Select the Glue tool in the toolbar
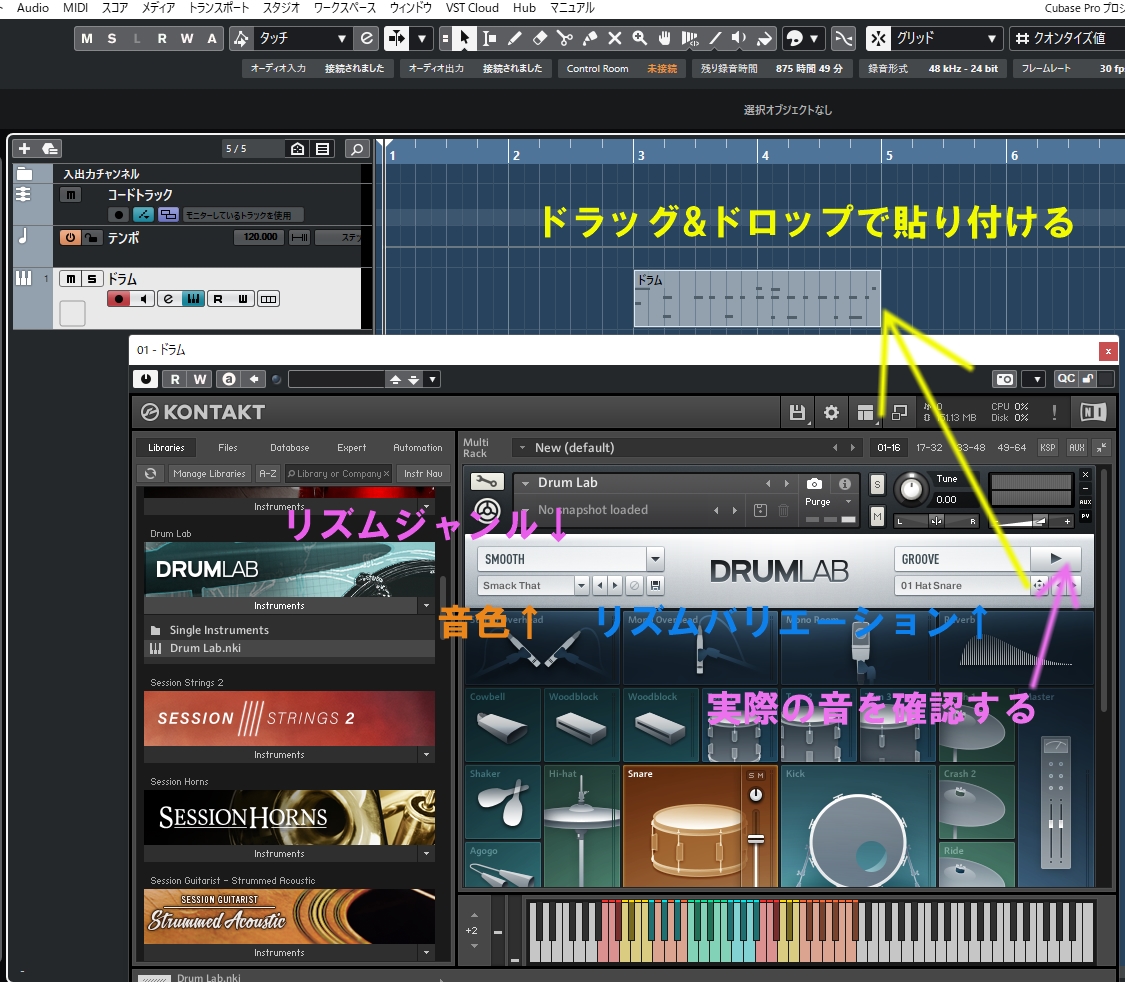The height and width of the screenshot is (982, 1125). pyautogui.click(x=588, y=38)
